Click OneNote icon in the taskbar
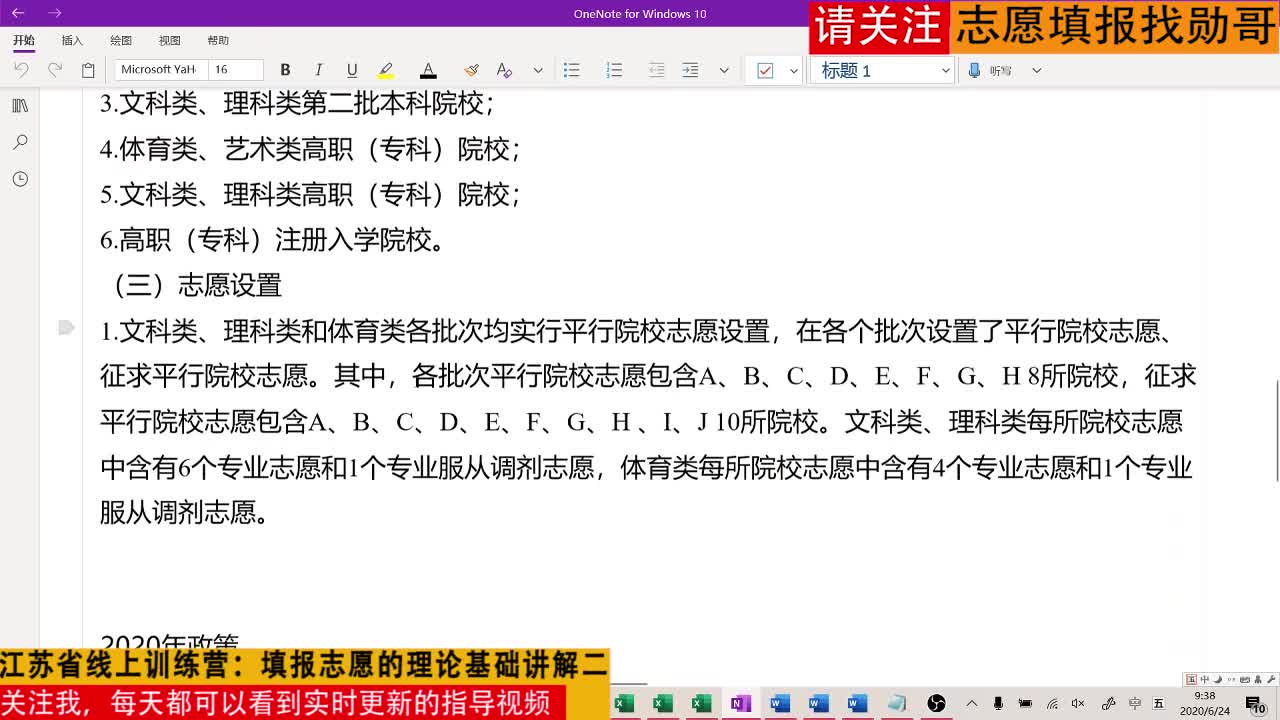The height and width of the screenshot is (720, 1280). (x=740, y=704)
